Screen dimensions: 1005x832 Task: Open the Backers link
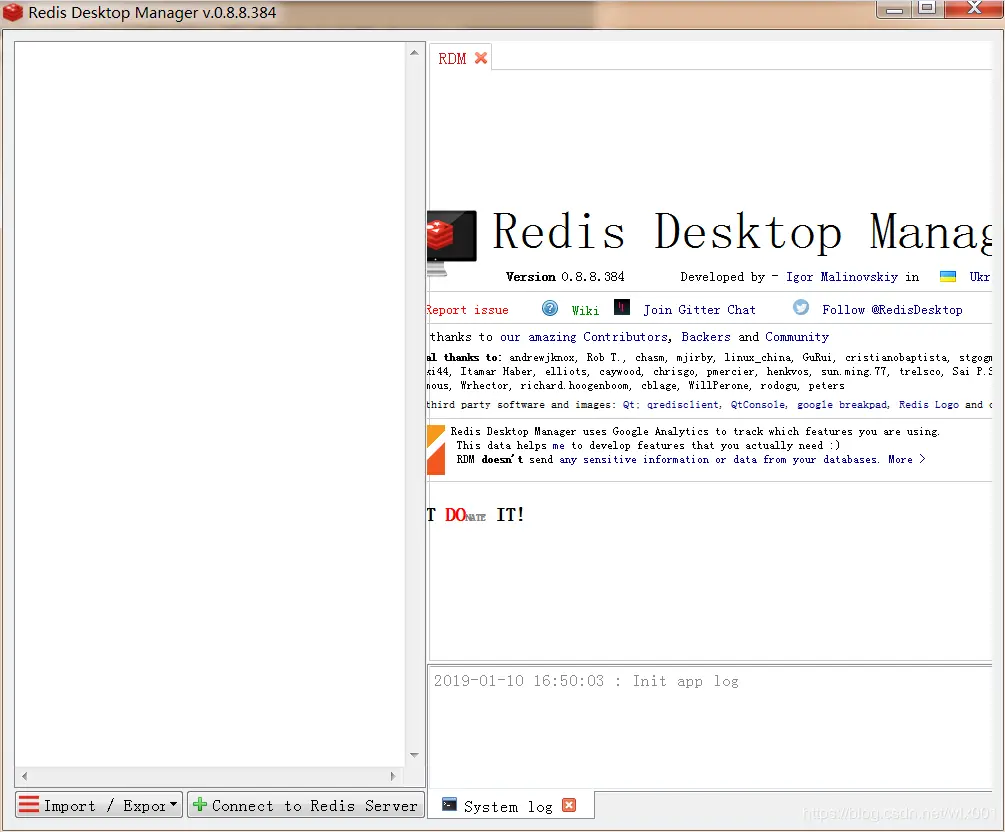(x=706, y=337)
